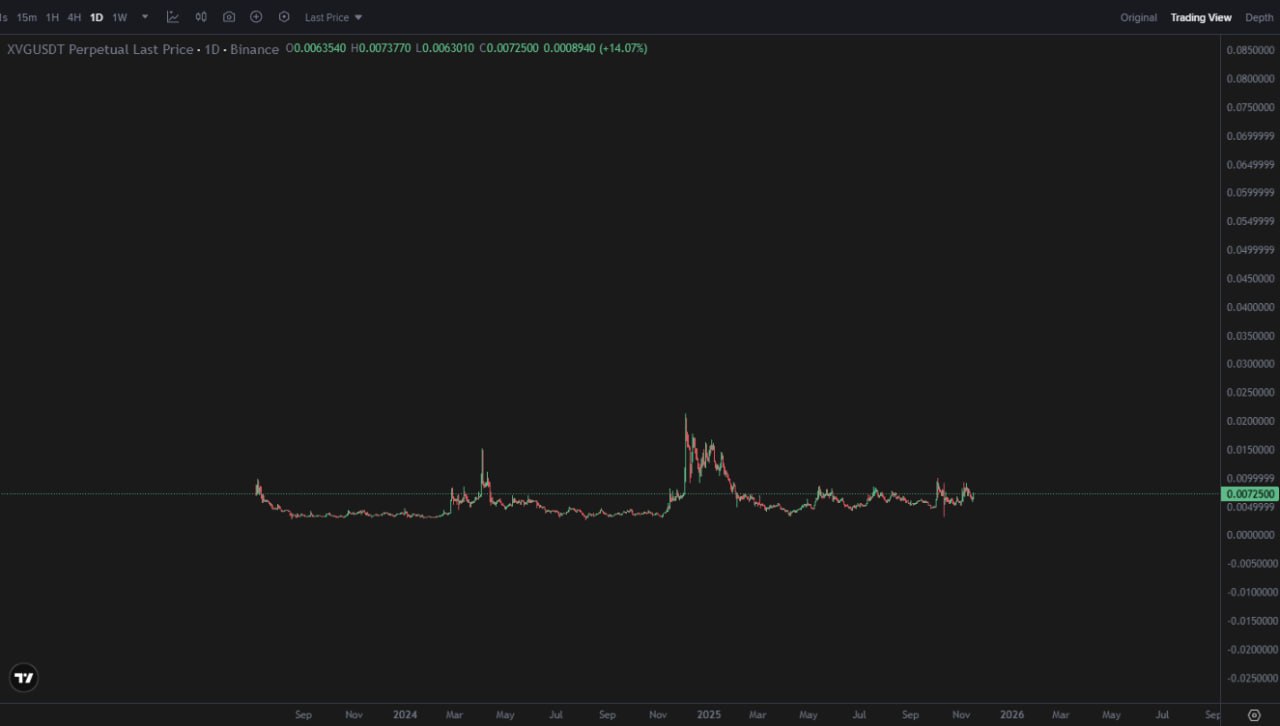Take a chart snapshot with camera icon

(x=229, y=17)
